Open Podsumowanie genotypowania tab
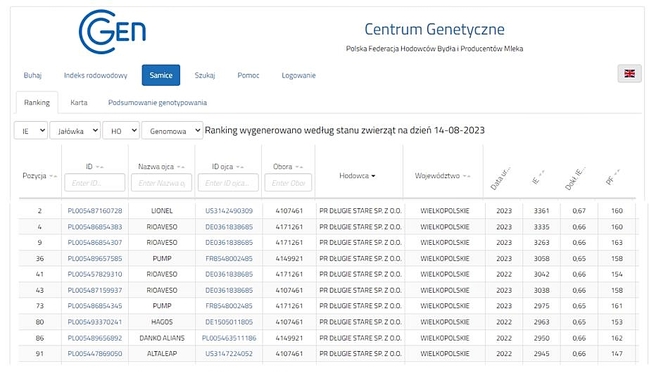 click(x=157, y=102)
